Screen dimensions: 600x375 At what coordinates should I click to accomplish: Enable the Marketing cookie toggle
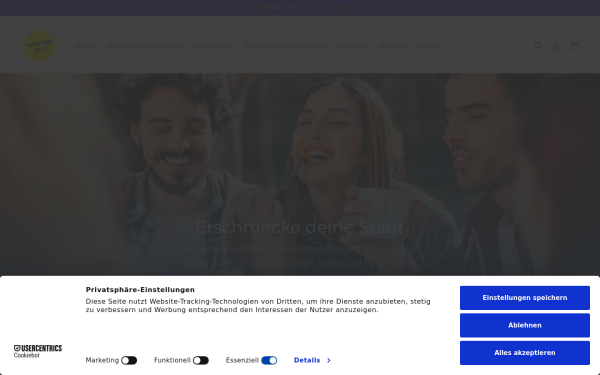(129, 360)
